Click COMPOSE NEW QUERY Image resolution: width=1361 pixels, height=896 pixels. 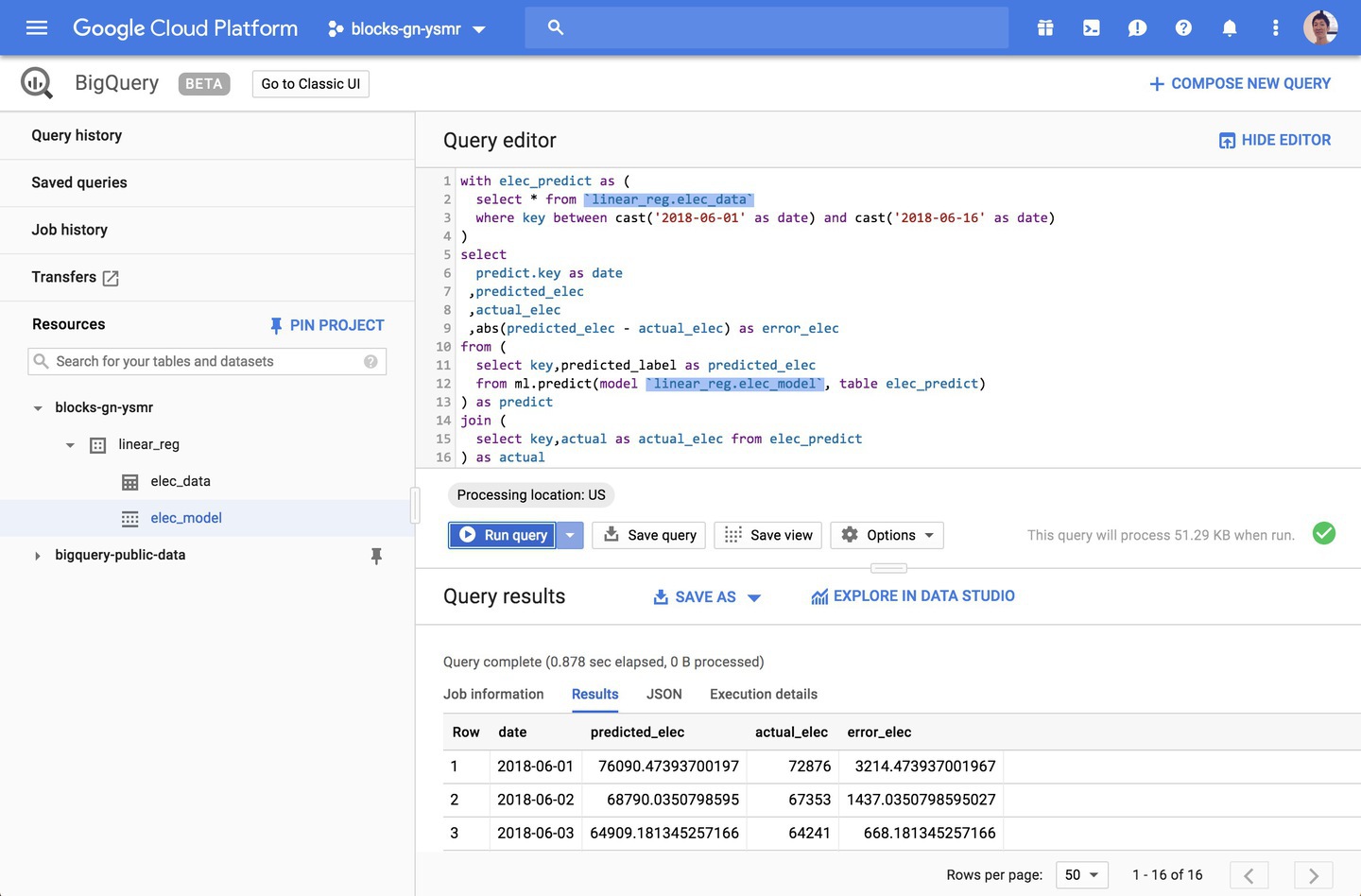click(1239, 84)
